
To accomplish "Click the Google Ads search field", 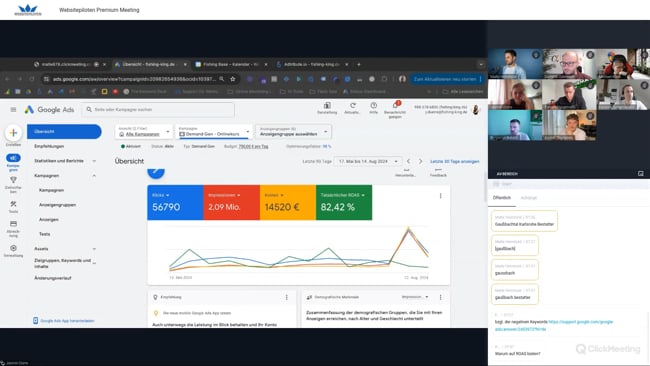I will (x=158, y=110).
